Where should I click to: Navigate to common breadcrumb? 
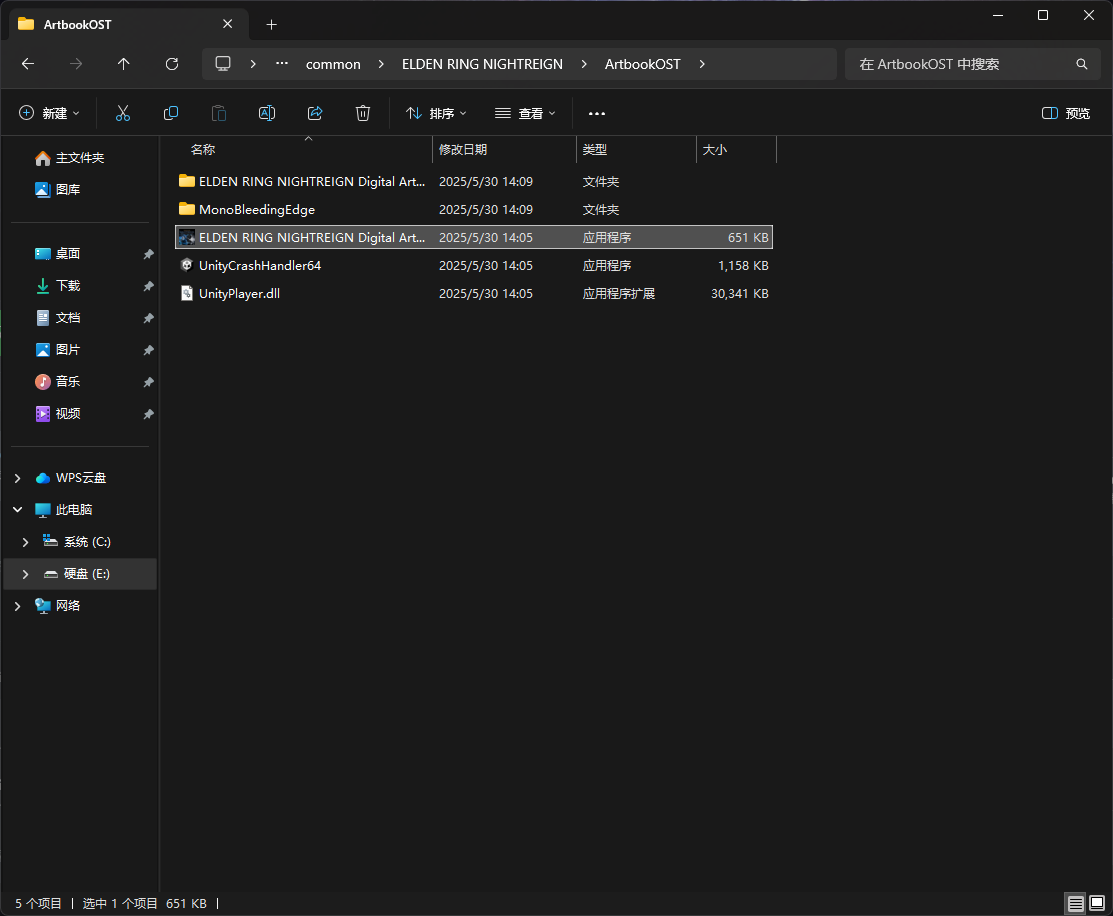tap(333, 64)
